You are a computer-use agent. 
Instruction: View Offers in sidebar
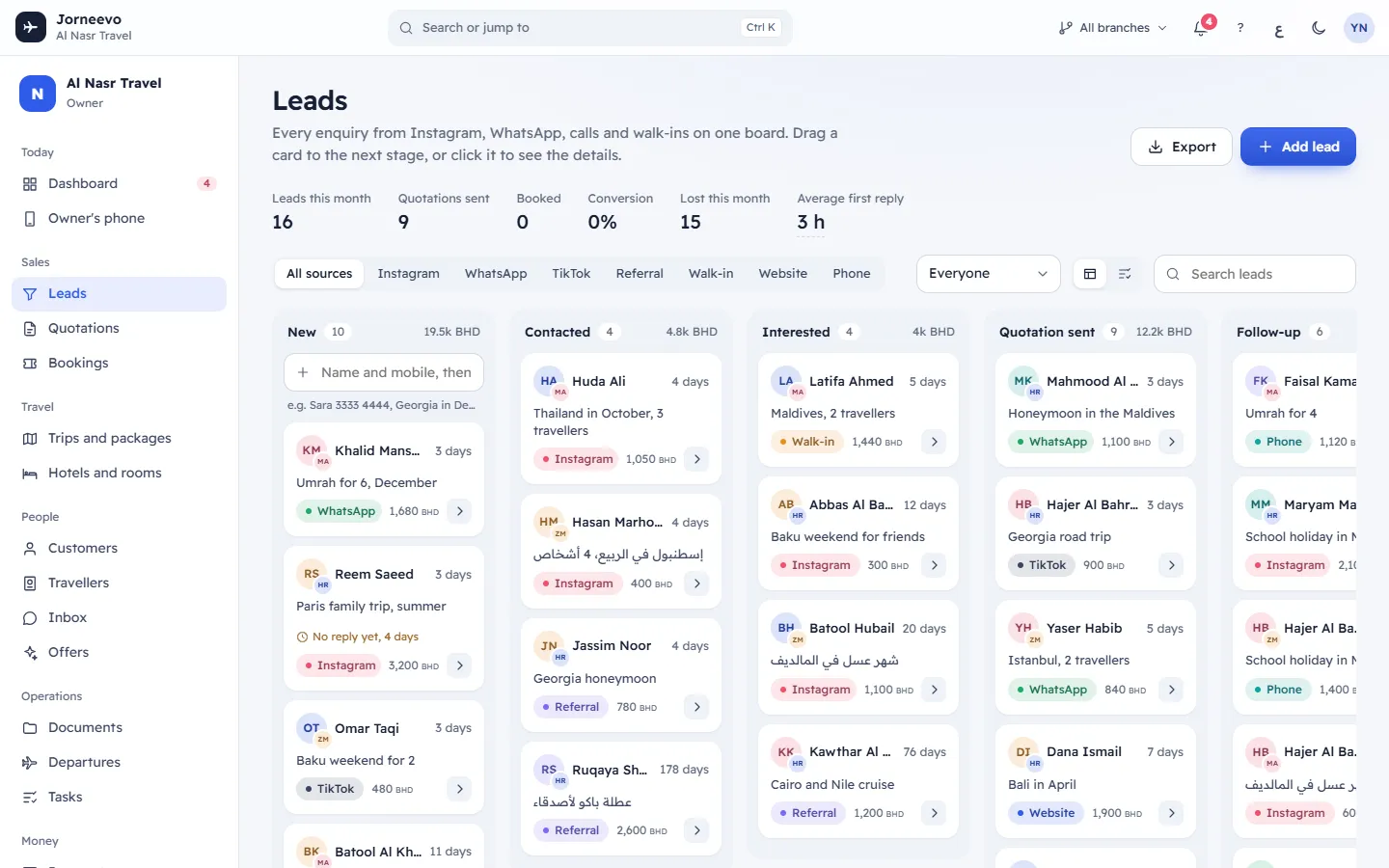point(119,652)
